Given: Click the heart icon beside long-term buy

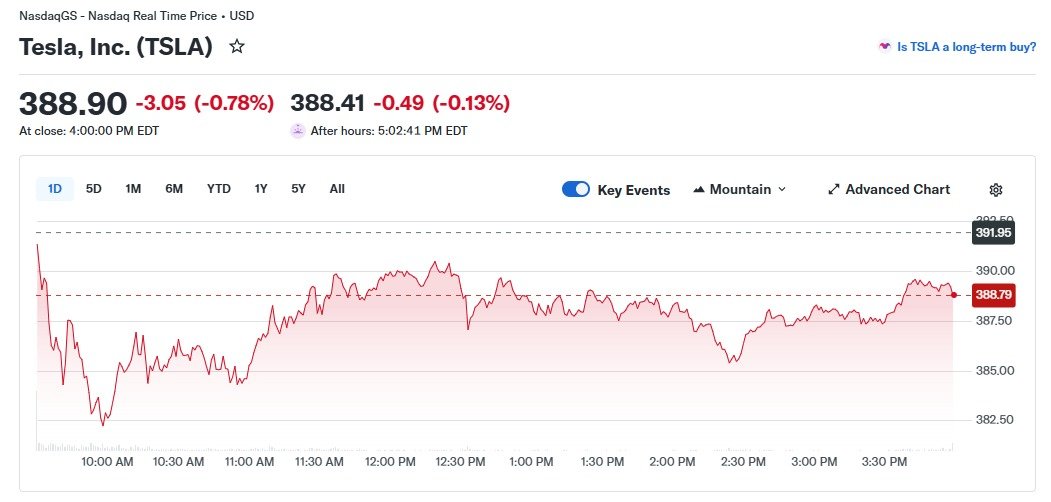Looking at the screenshot, I should coord(885,47).
